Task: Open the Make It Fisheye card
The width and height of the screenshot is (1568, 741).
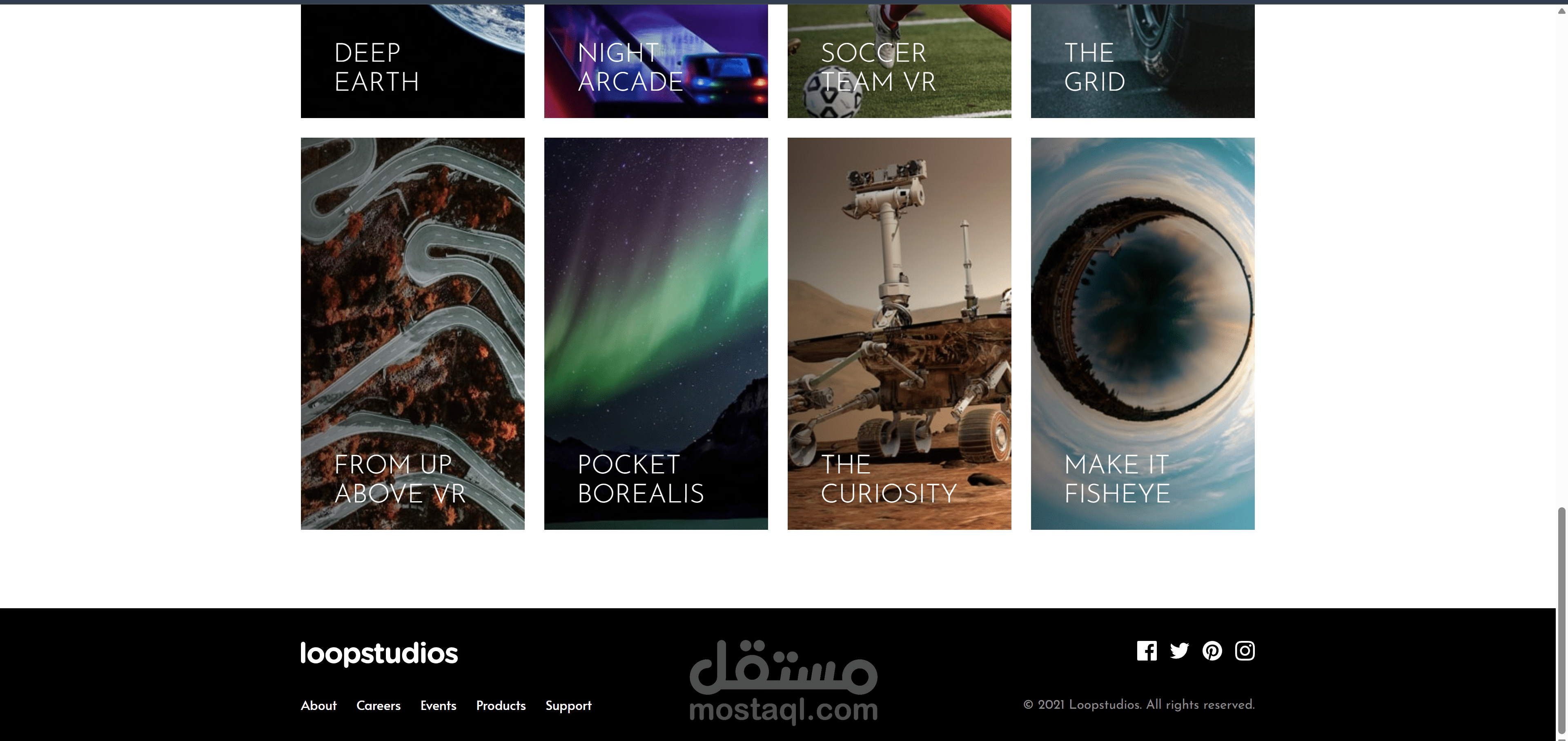Action: (1143, 334)
